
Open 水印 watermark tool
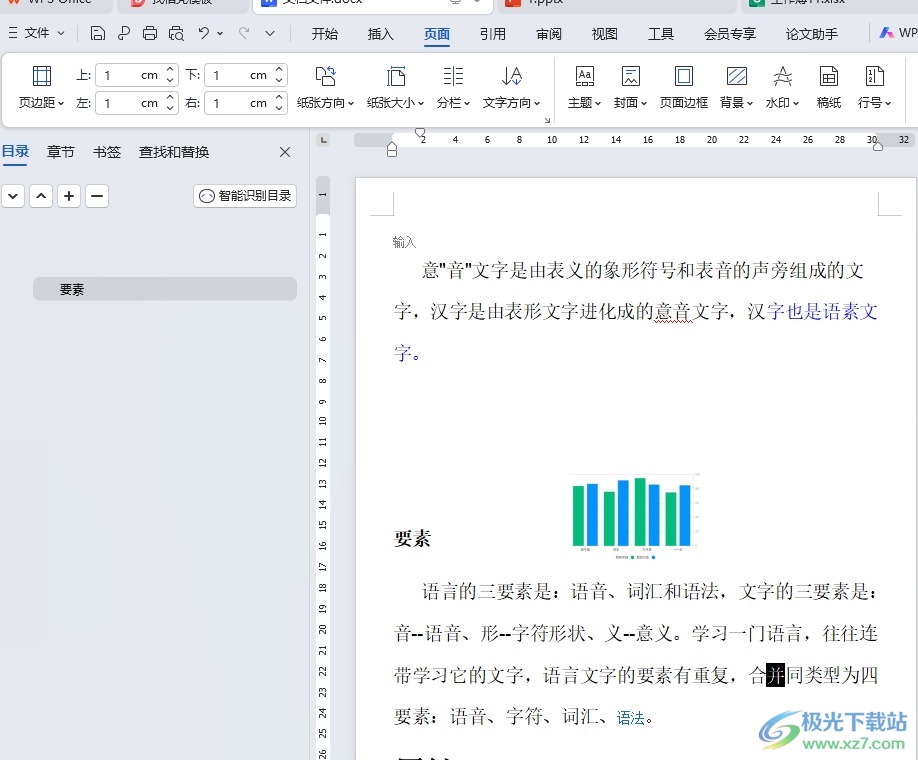click(782, 87)
